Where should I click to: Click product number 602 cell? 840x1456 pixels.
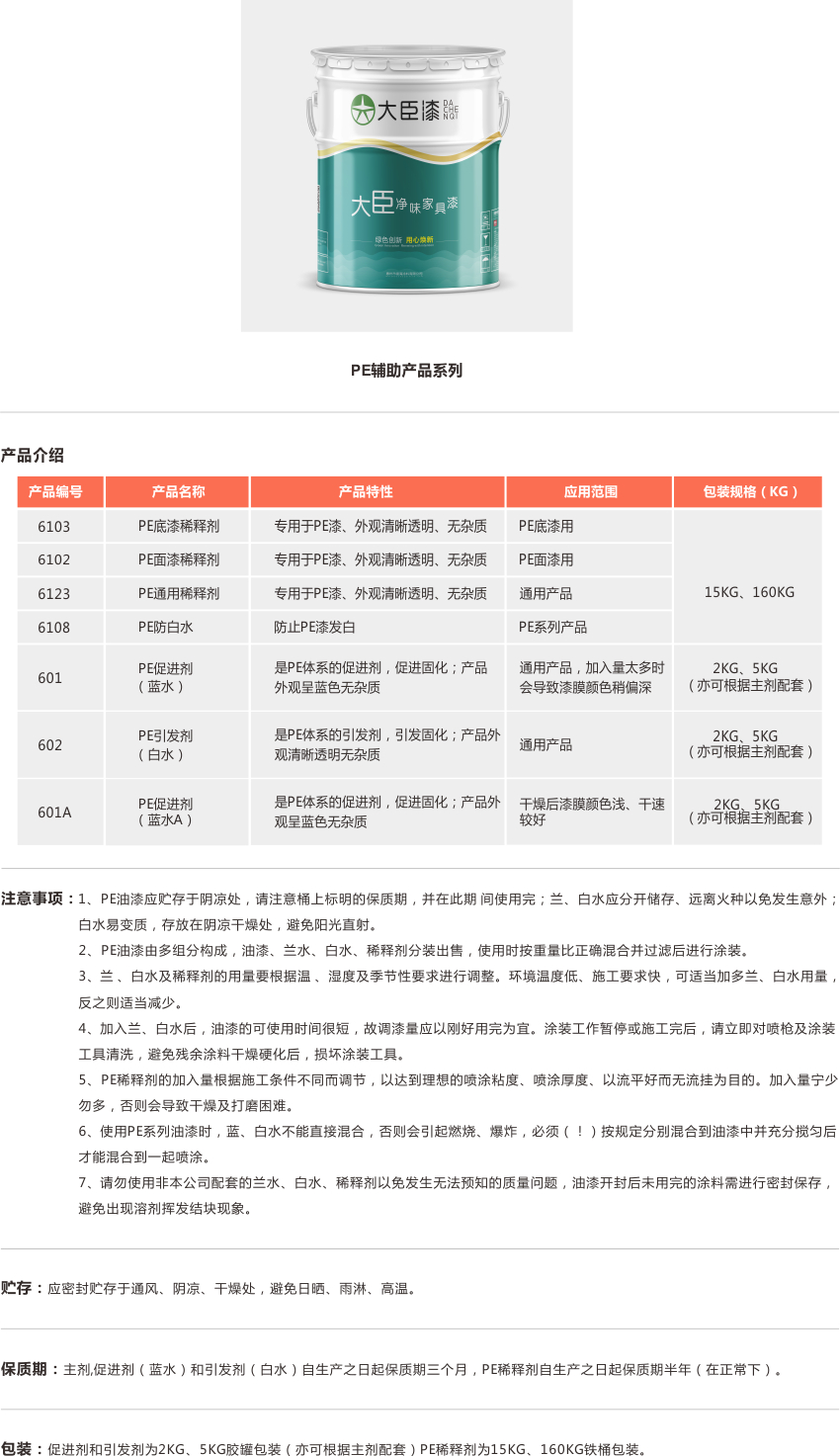[50, 745]
